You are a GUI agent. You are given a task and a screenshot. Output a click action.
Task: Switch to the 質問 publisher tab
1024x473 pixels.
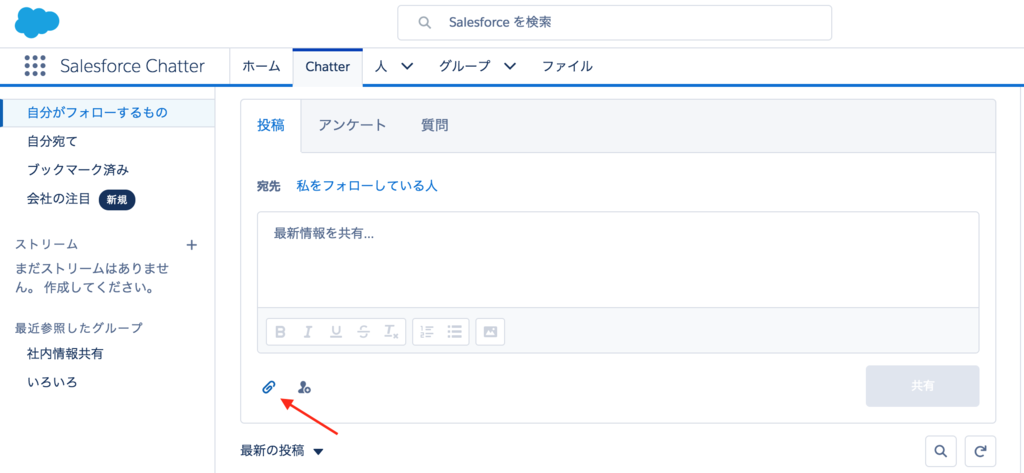click(x=435, y=125)
